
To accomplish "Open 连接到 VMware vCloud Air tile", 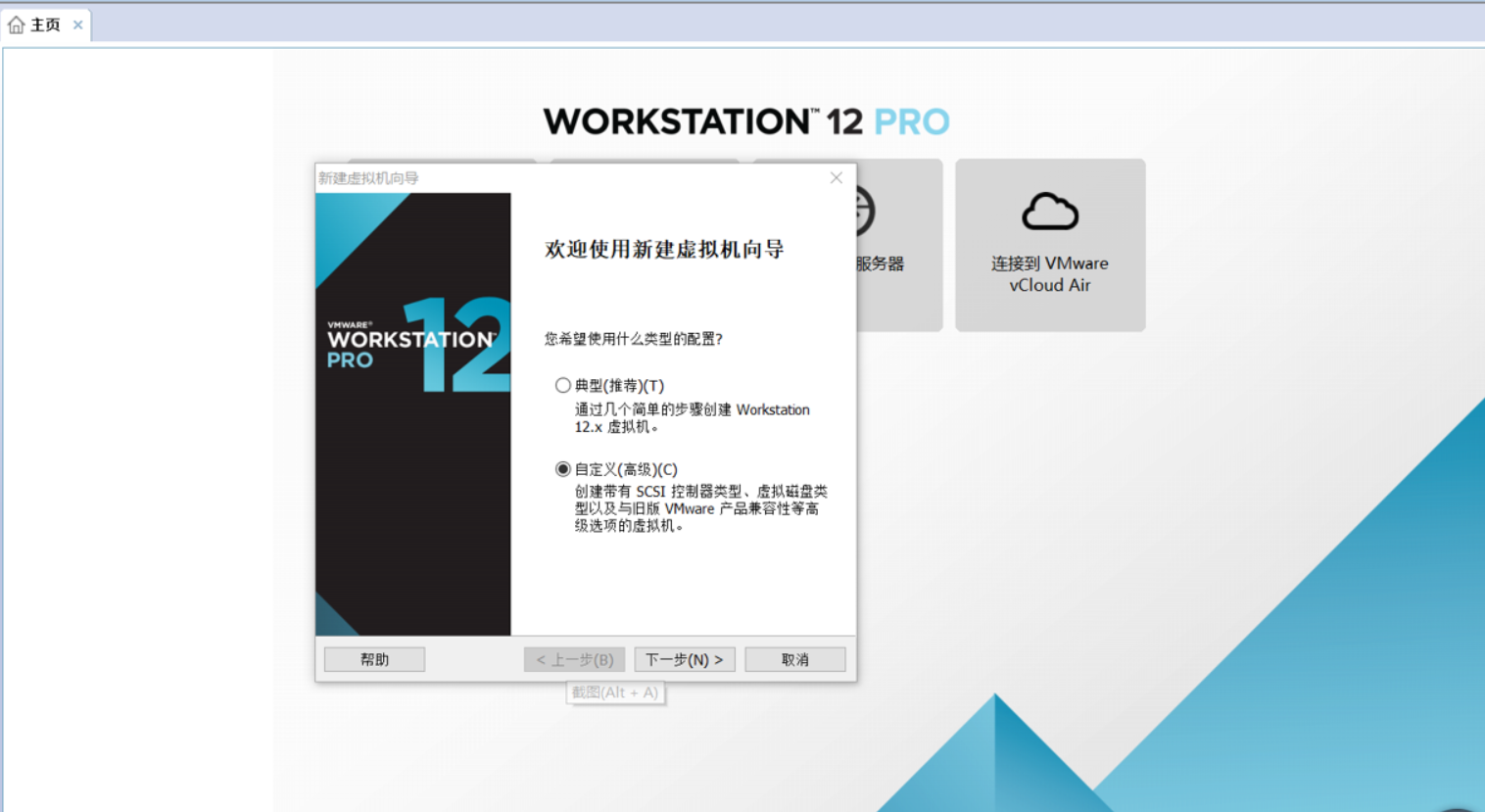I will 1050,245.
